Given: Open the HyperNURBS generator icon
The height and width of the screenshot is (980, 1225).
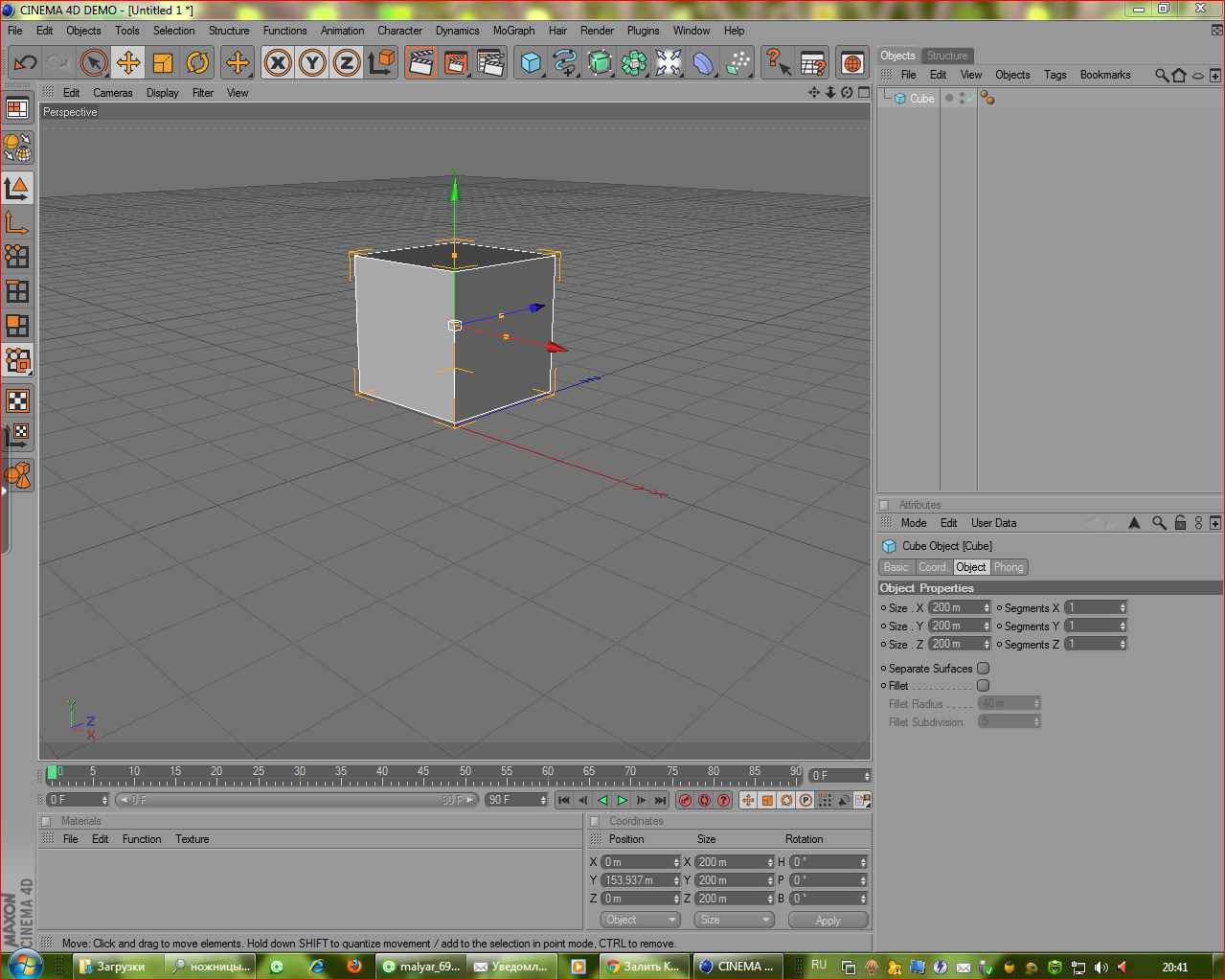Looking at the screenshot, I should coord(600,63).
